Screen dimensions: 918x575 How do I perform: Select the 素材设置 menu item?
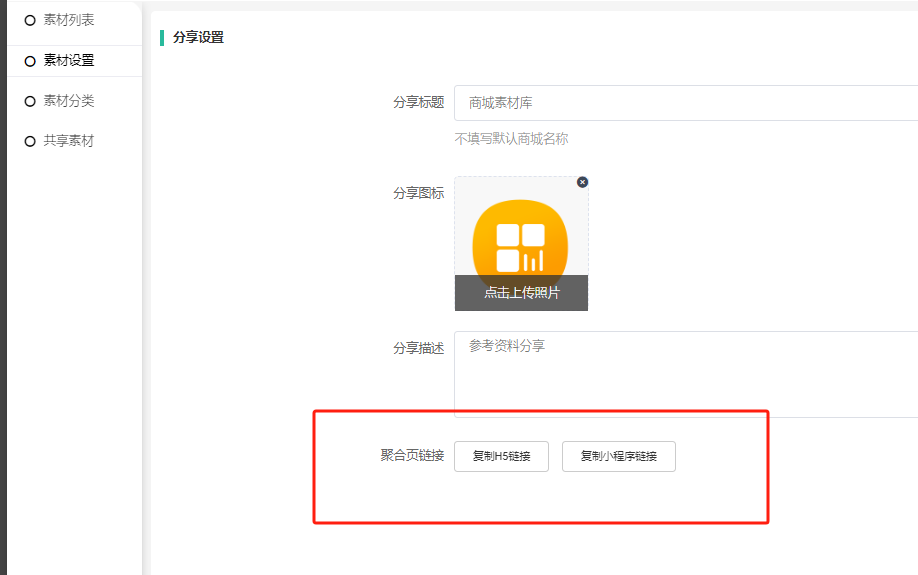coord(69,60)
